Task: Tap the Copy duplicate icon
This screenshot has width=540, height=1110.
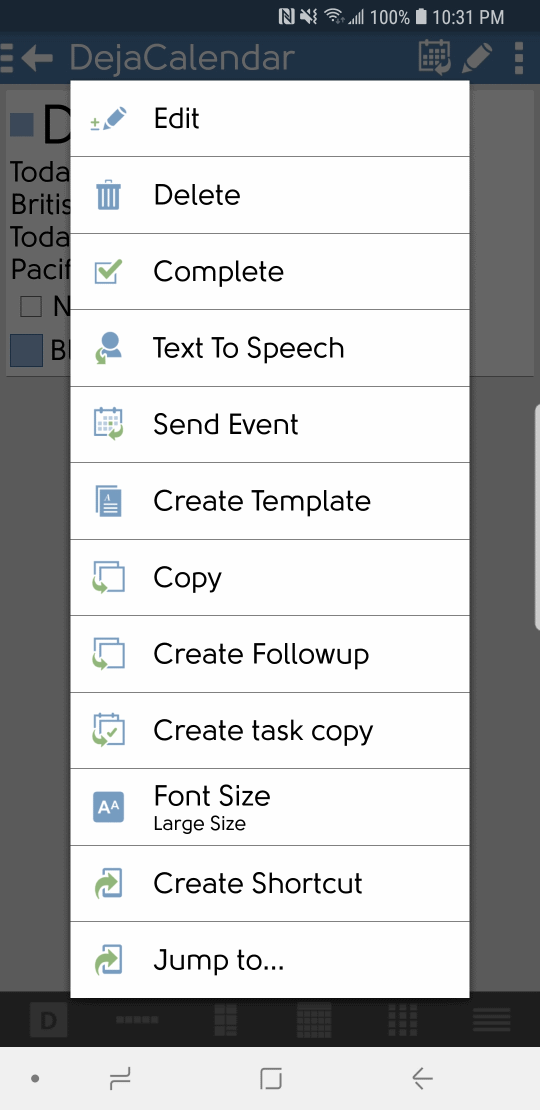Action: point(108,577)
